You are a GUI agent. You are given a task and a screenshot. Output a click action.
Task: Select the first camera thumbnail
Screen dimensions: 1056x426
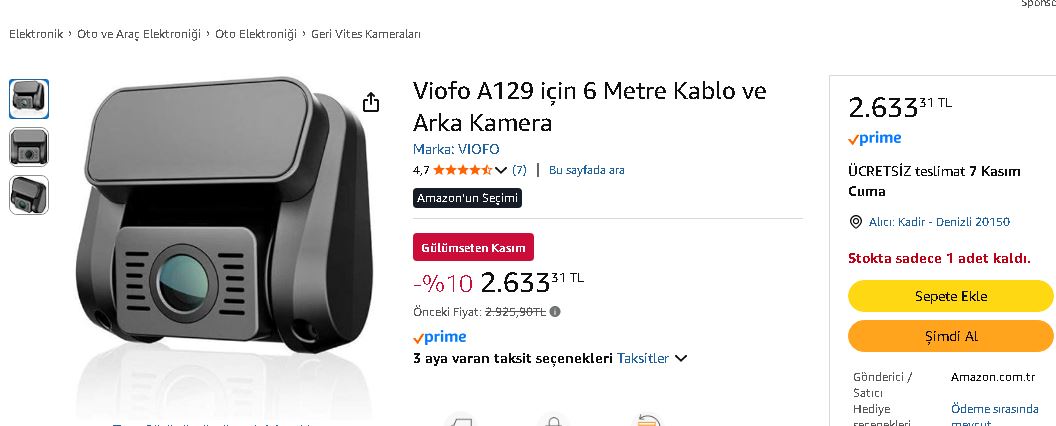tap(29, 99)
